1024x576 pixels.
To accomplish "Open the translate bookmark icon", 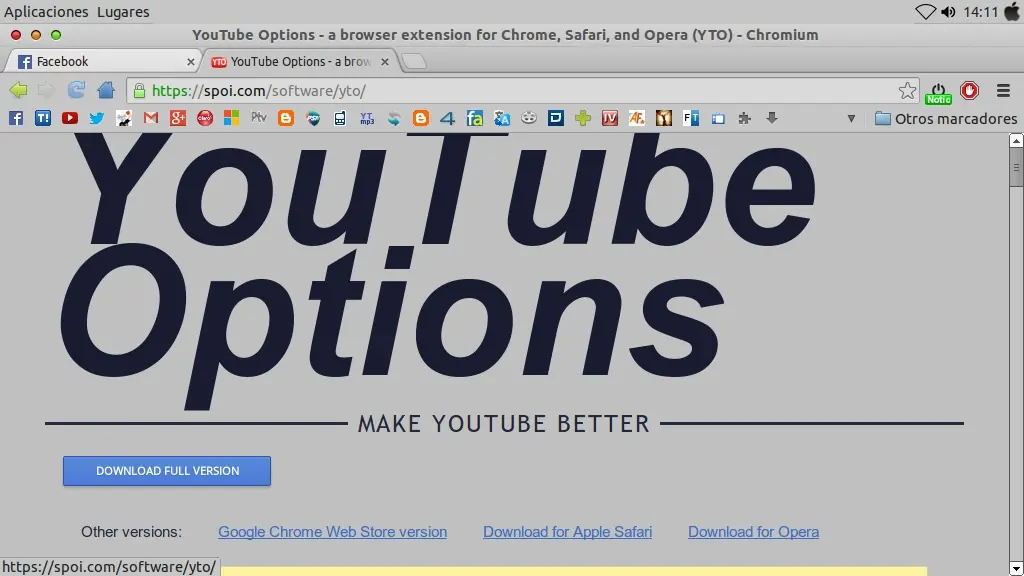I will (502, 118).
